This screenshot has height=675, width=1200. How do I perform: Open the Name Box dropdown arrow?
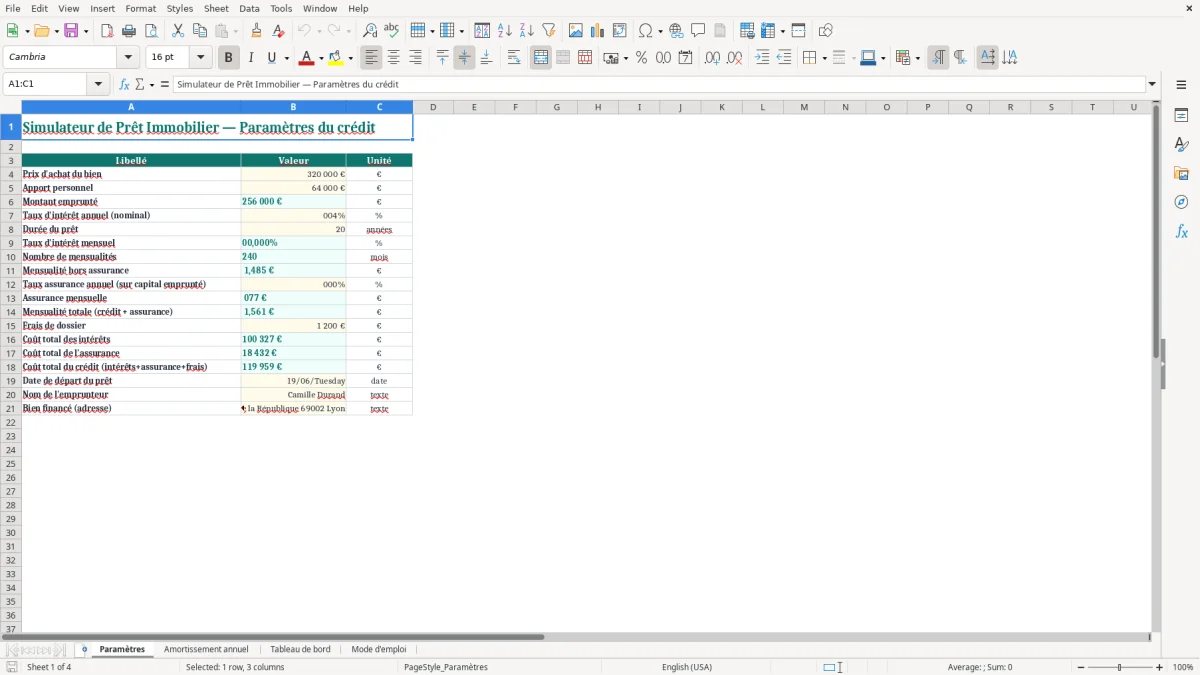(x=99, y=84)
